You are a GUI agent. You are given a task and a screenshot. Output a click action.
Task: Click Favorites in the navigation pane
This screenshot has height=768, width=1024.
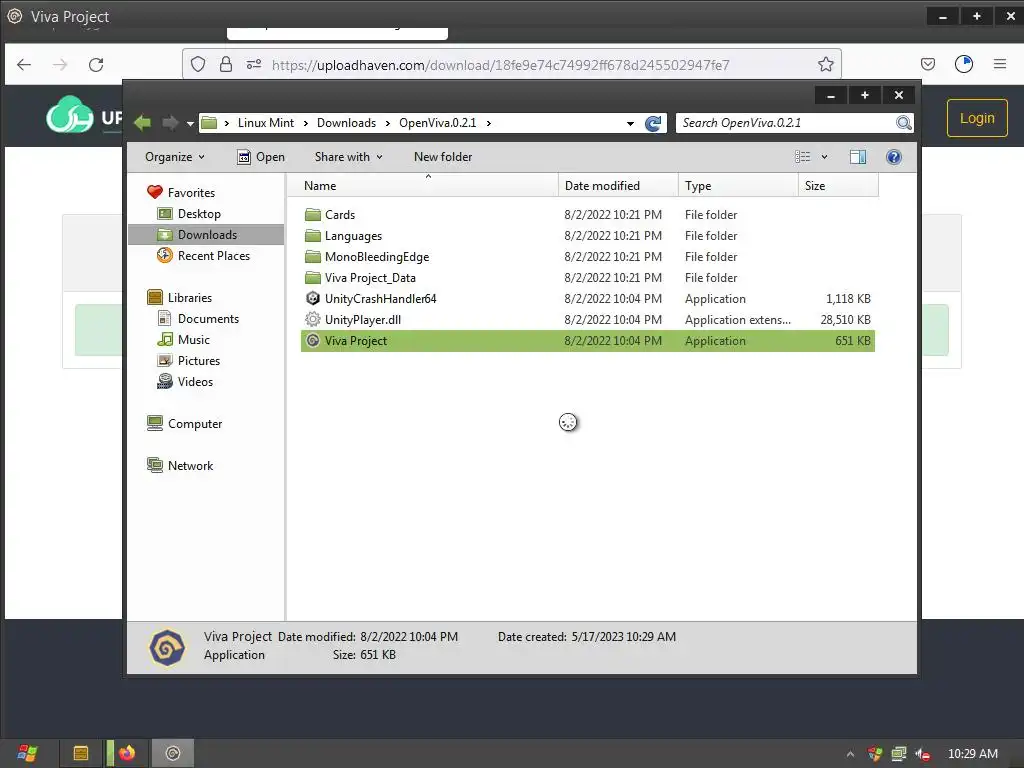(181, 192)
